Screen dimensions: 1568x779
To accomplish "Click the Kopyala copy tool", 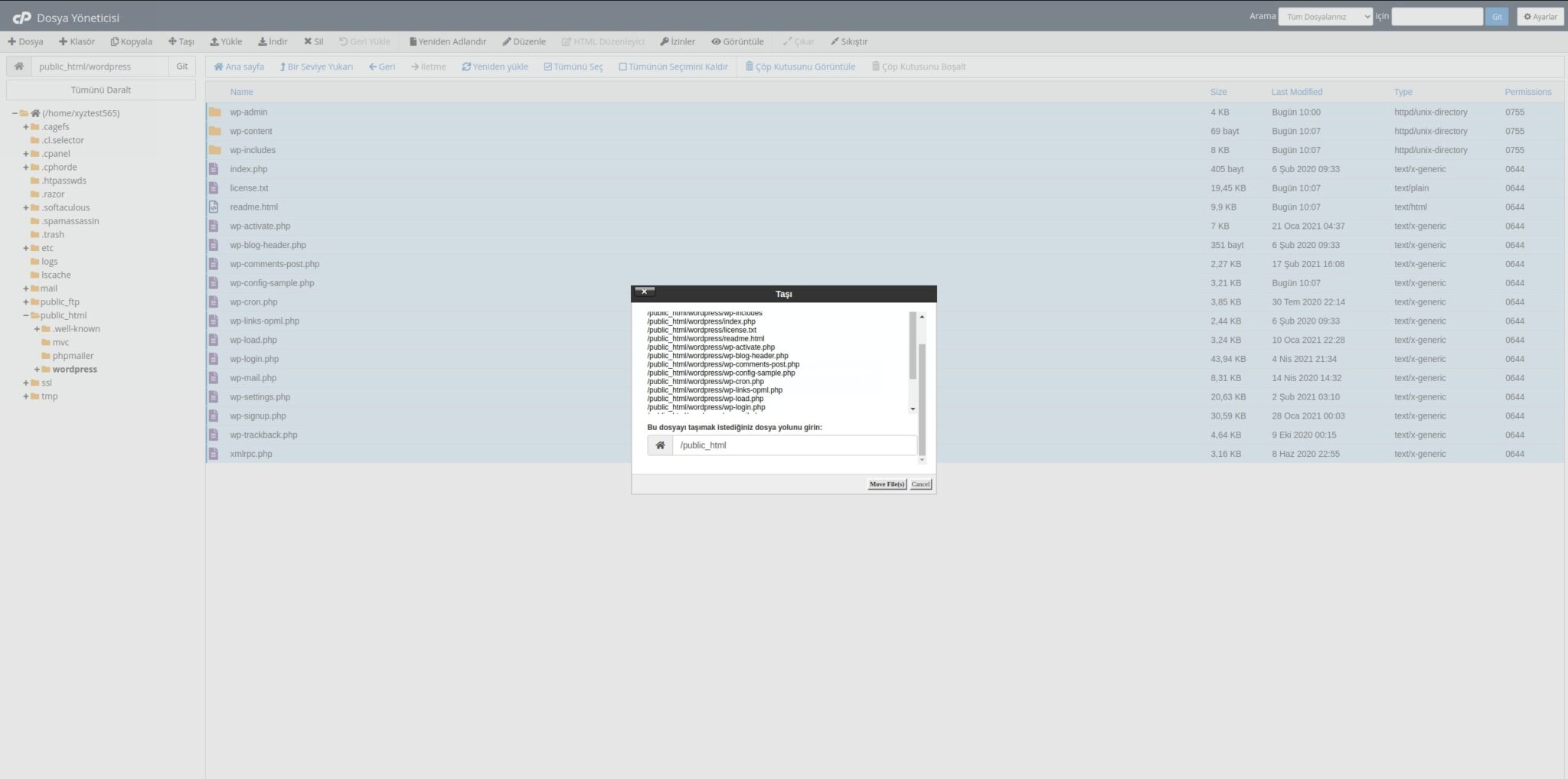I will [131, 41].
